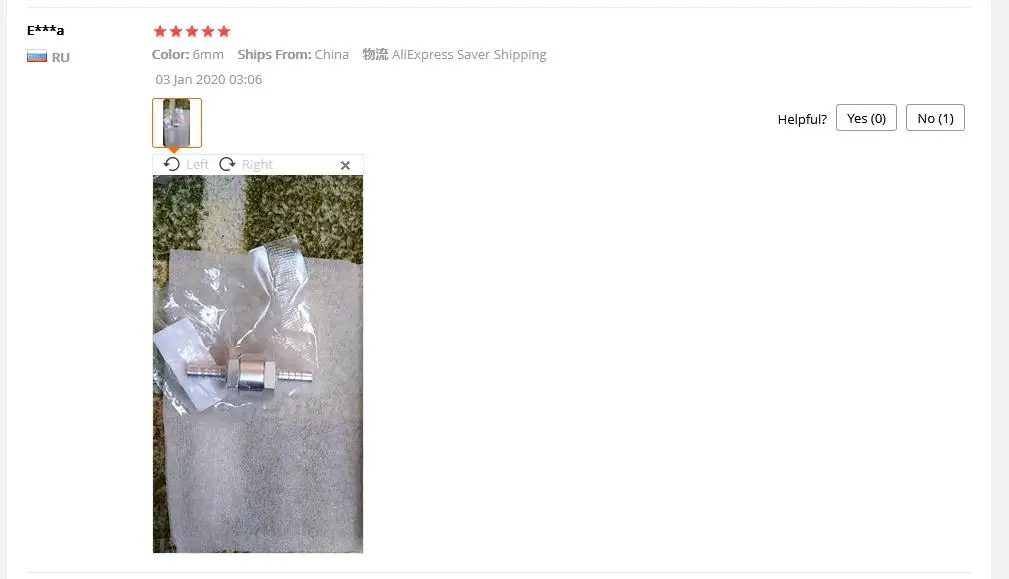Click reviewer name E***a
This screenshot has width=1009, height=579.
coord(46,30)
